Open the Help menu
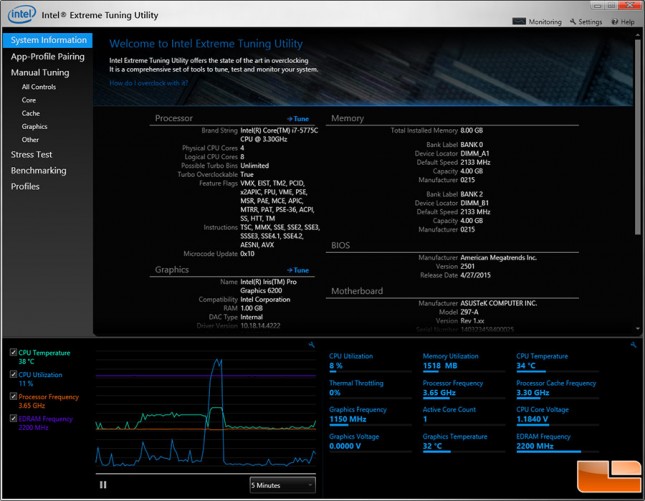Viewport: 645px width, 501px height. 623,22
